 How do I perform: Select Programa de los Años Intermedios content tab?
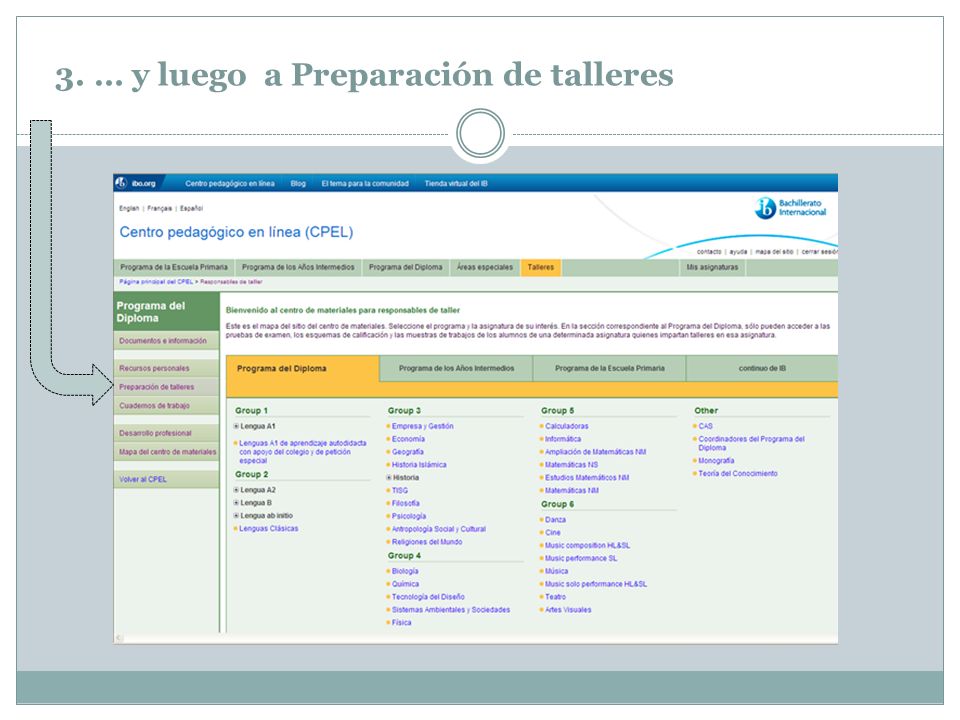pyautogui.click(x=457, y=369)
